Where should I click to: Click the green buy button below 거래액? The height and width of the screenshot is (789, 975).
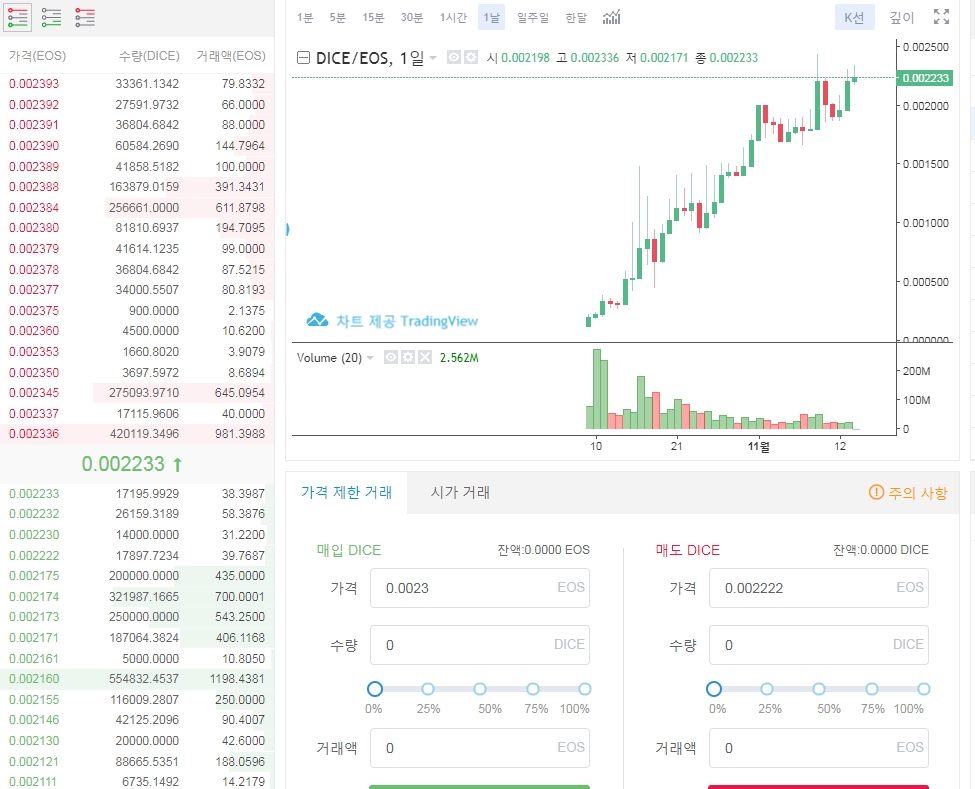[479, 787]
